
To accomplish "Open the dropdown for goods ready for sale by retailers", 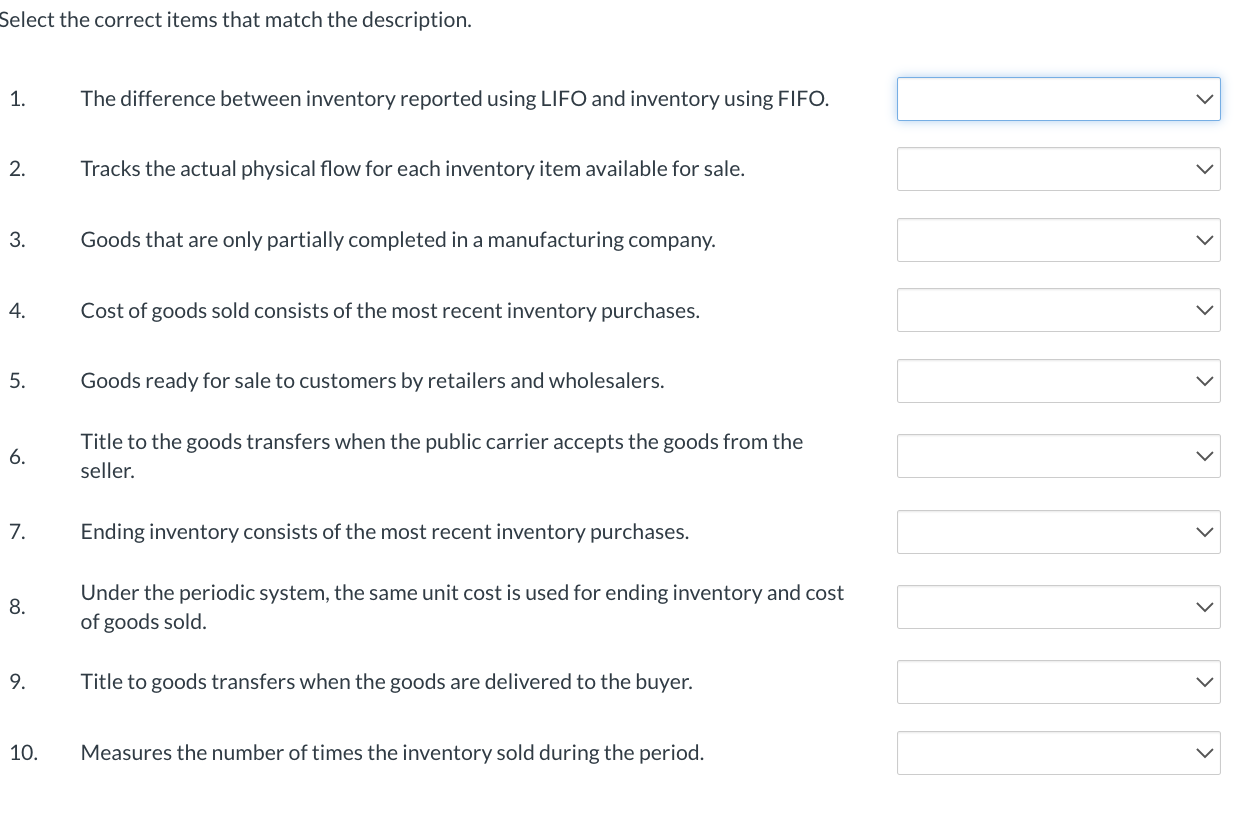I will (x=1058, y=381).
